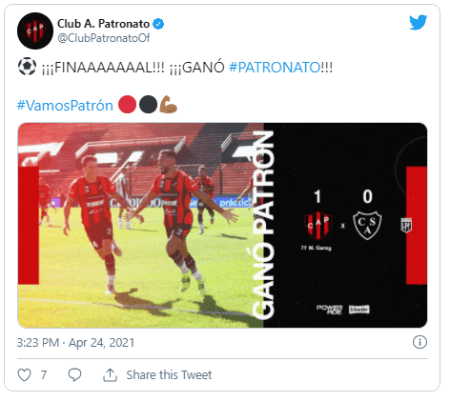450x402 pixels.
Task: Click the share upload arrow icon
Action: [x=110, y=375]
